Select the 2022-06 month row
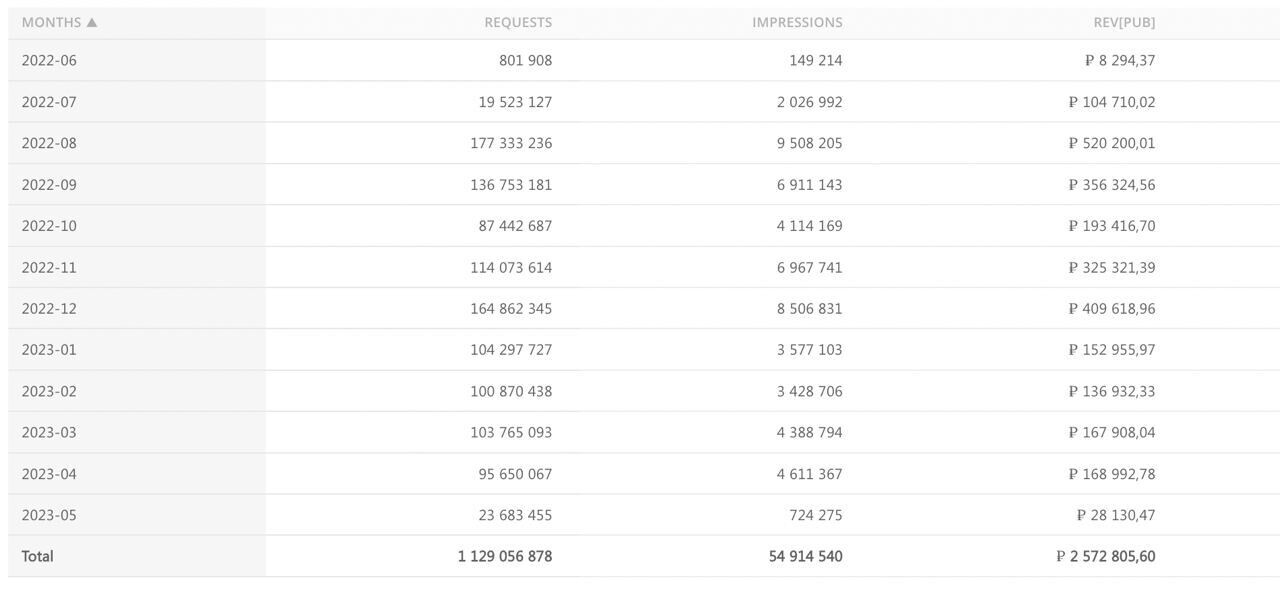This screenshot has height=591, width=1280. (49, 60)
